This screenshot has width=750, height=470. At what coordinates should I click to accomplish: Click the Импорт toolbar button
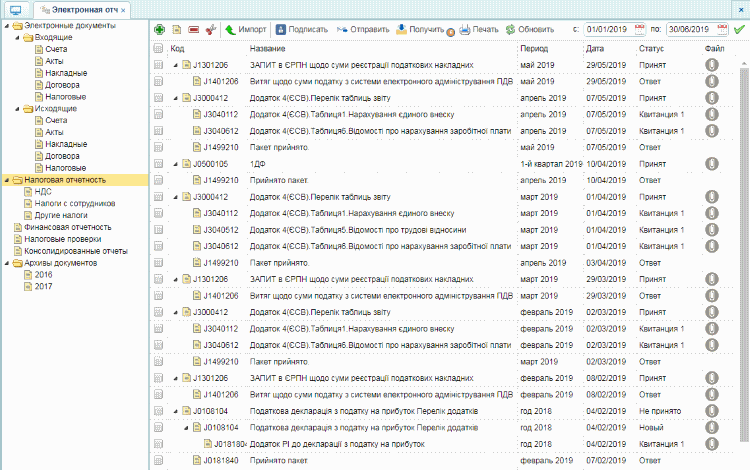pos(246,30)
